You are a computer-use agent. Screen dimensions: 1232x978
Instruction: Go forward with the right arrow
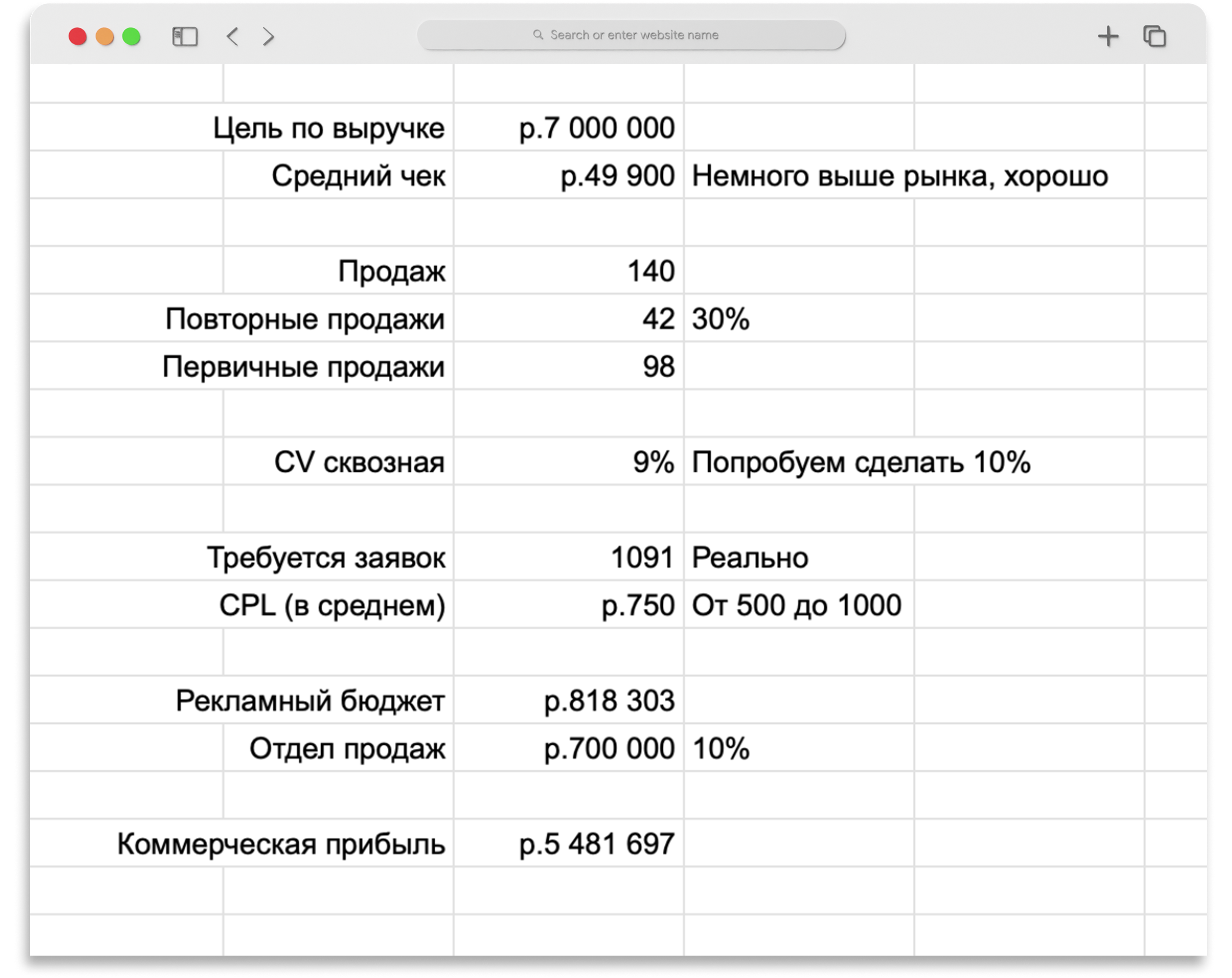click(268, 37)
